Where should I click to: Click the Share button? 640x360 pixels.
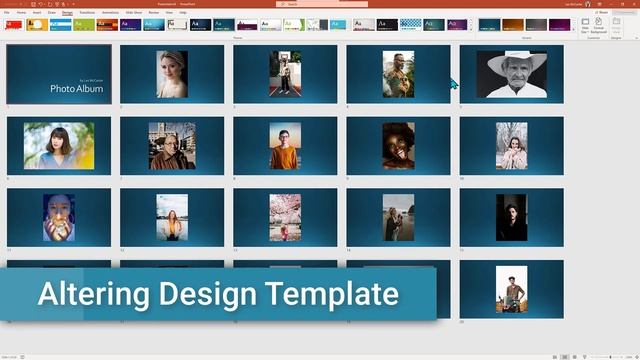point(602,13)
